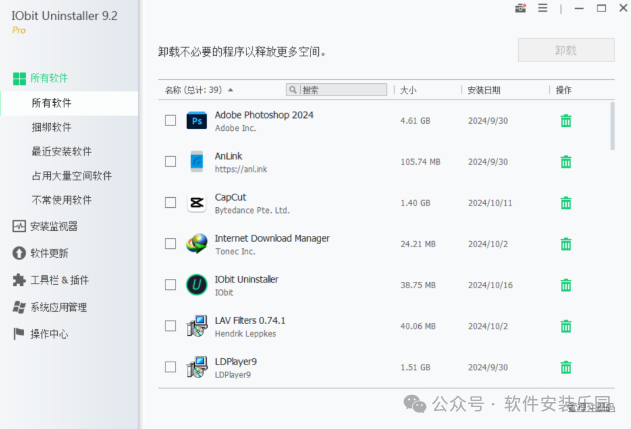631x429 pixels.
Task: Delete Adobe Photoshop 2024 via trash icon
Action: tap(566, 121)
